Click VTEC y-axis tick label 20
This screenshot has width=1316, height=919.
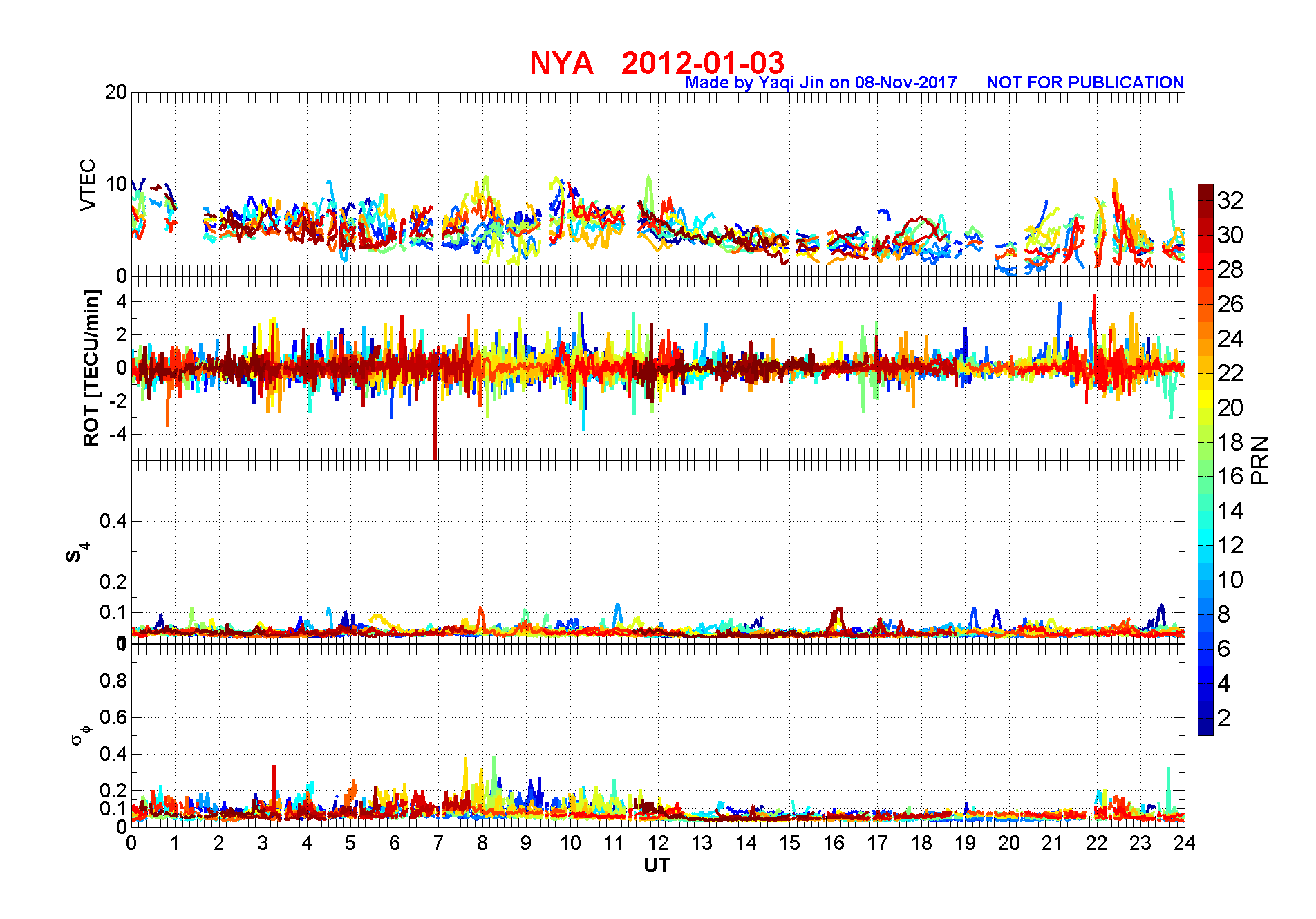(x=116, y=92)
